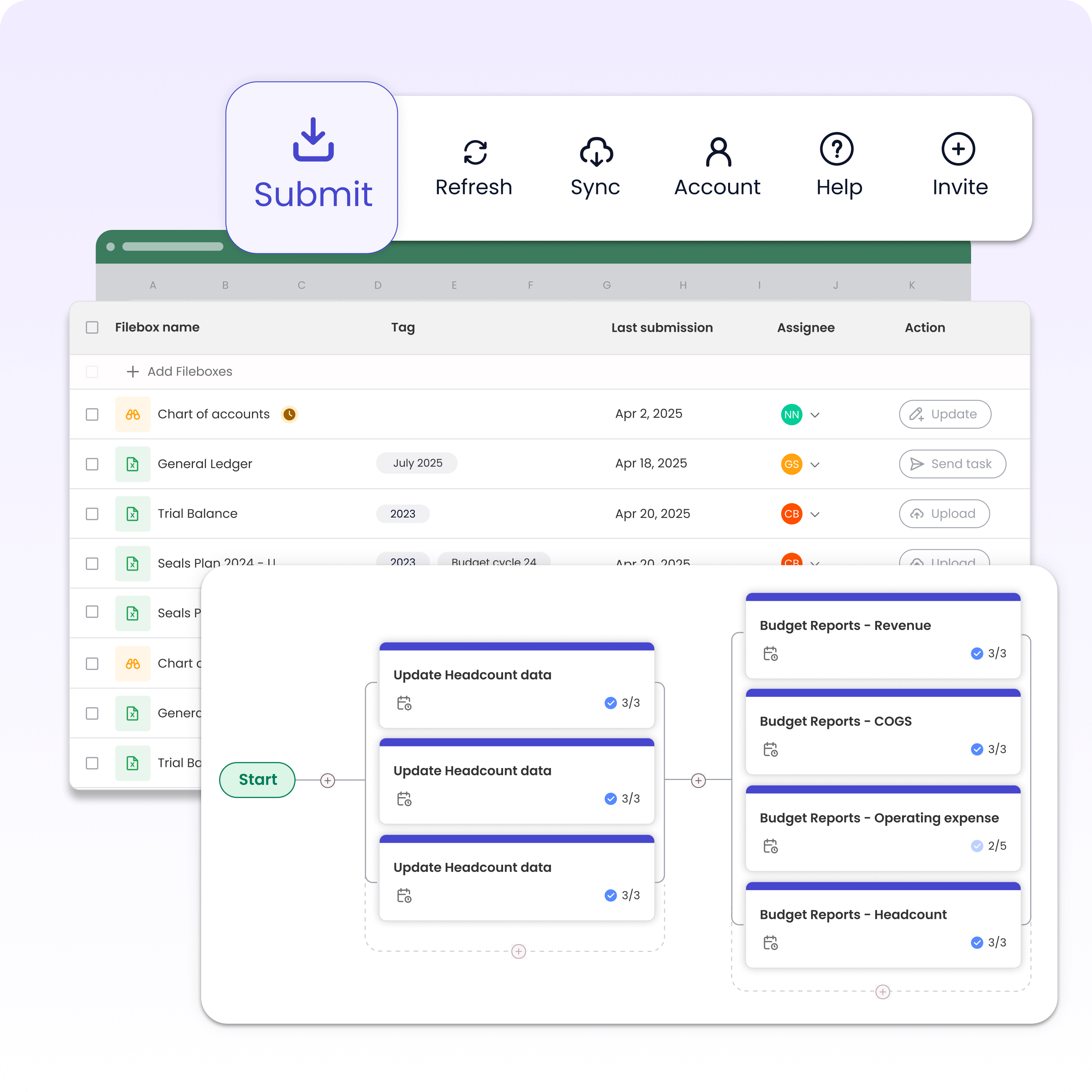Open the Account icon

(717, 150)
